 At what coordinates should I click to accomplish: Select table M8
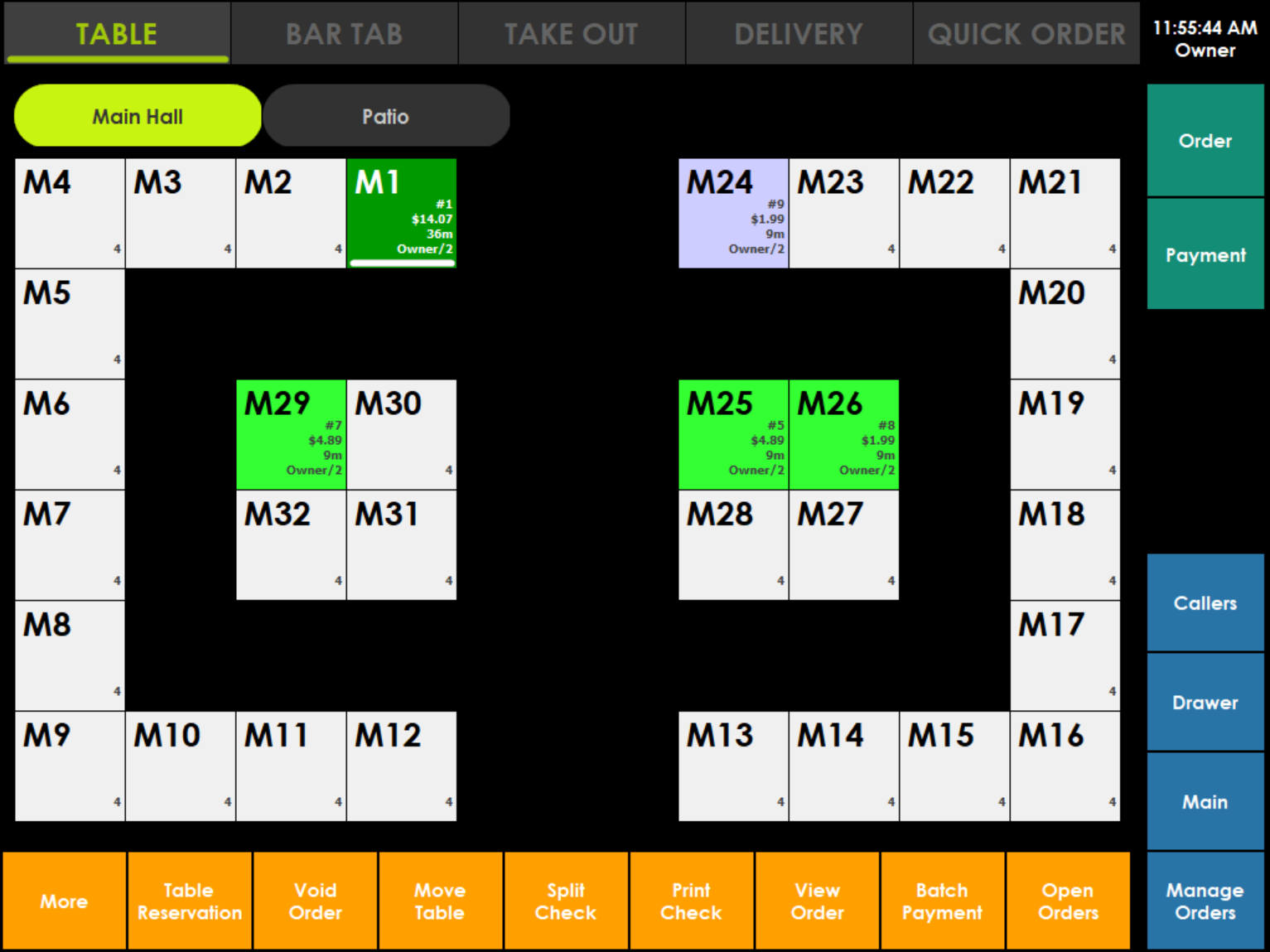[x=70, y=655]
